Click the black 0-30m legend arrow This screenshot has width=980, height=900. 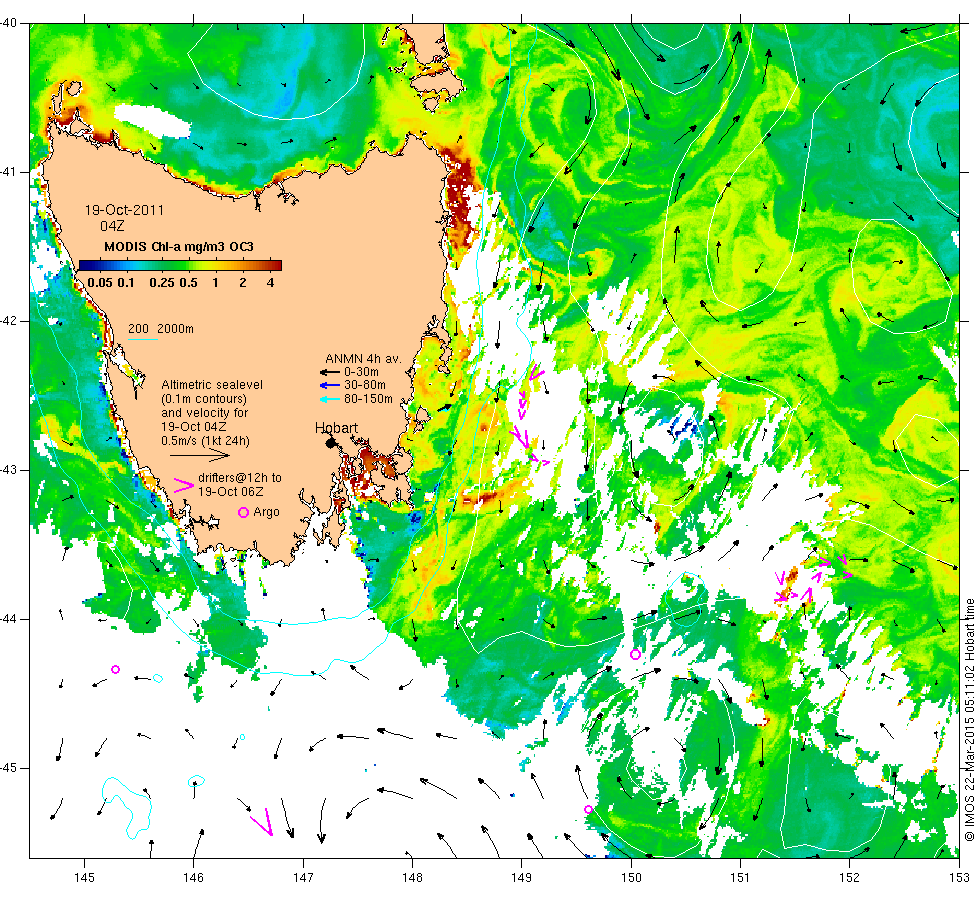[x=330, y=372]
